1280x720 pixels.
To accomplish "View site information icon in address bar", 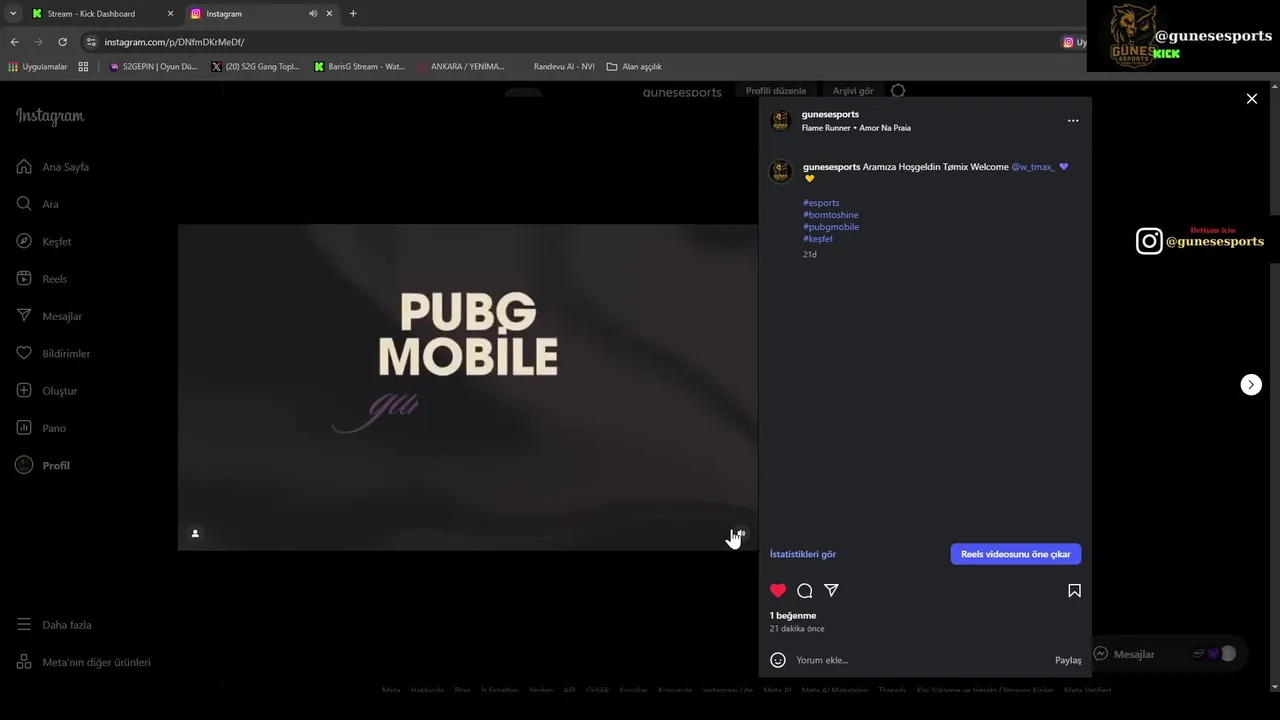I will 91,42.
